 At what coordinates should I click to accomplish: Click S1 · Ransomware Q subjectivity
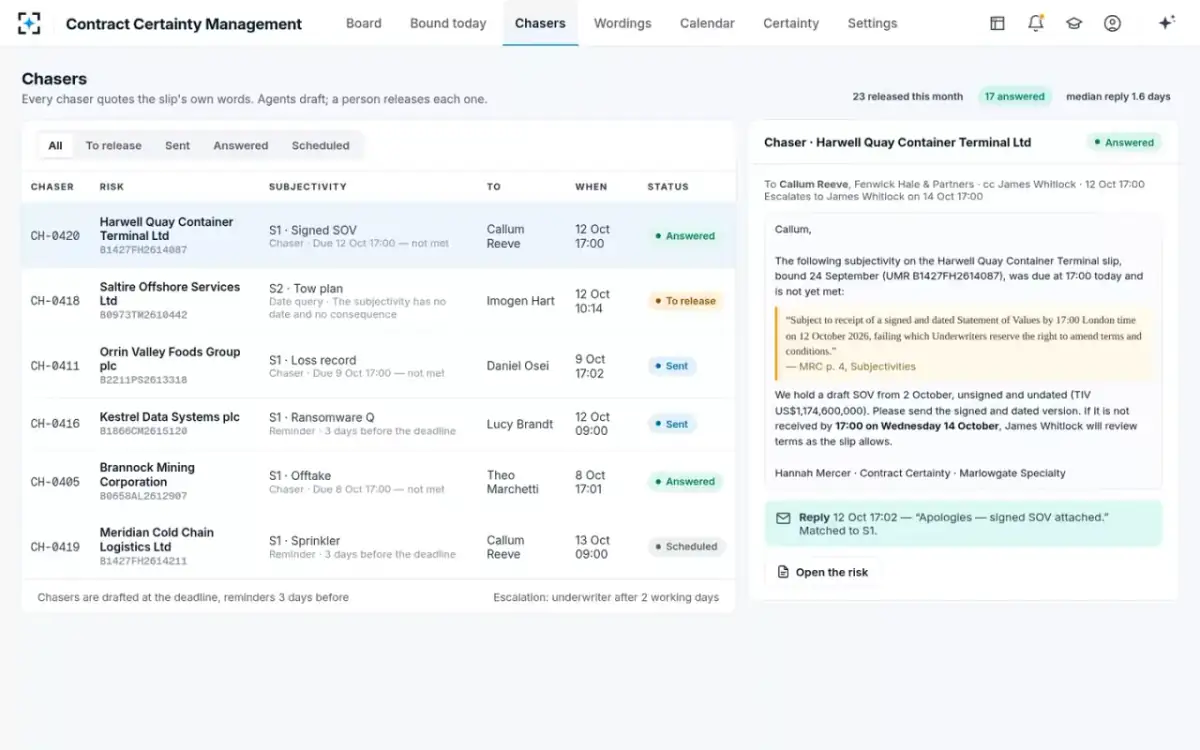pyautogui.click(x=322, y=418)
